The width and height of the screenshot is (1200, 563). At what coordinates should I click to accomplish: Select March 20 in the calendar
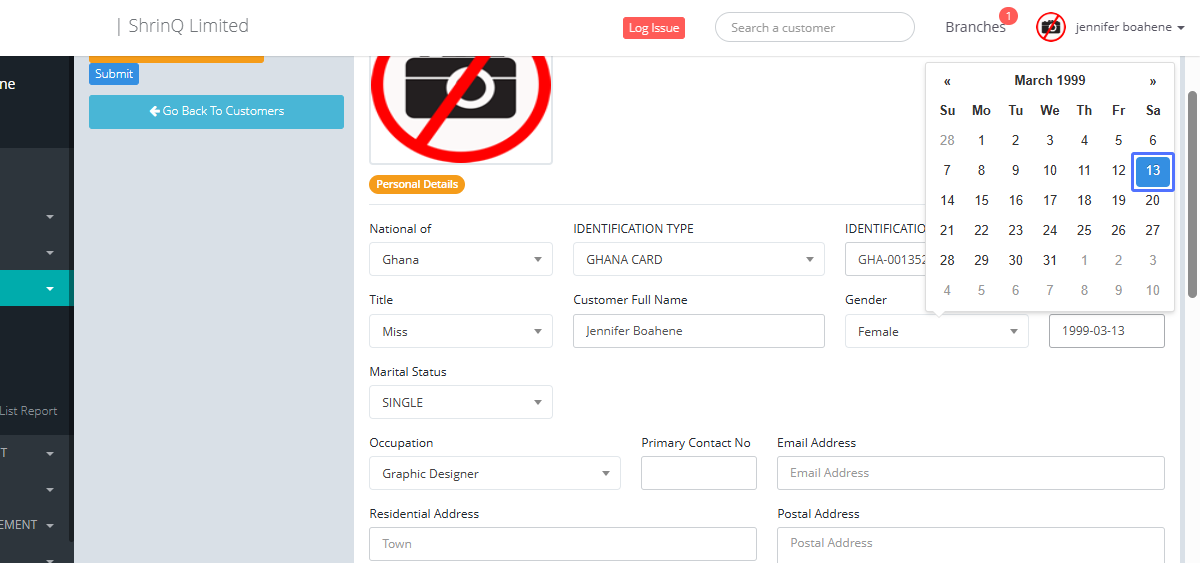[1152, 200]
